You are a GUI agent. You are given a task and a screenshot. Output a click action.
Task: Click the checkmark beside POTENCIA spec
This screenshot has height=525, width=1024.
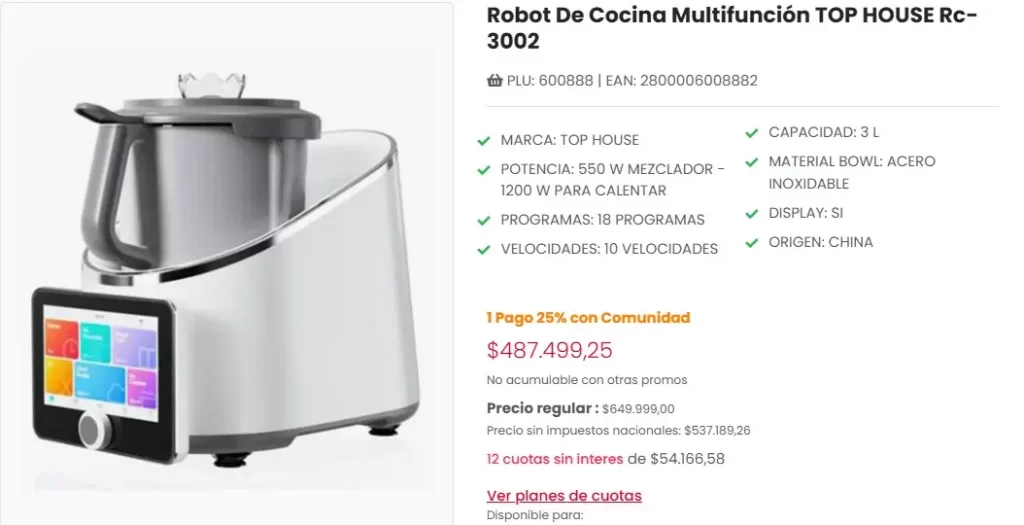tap(484, 170)
